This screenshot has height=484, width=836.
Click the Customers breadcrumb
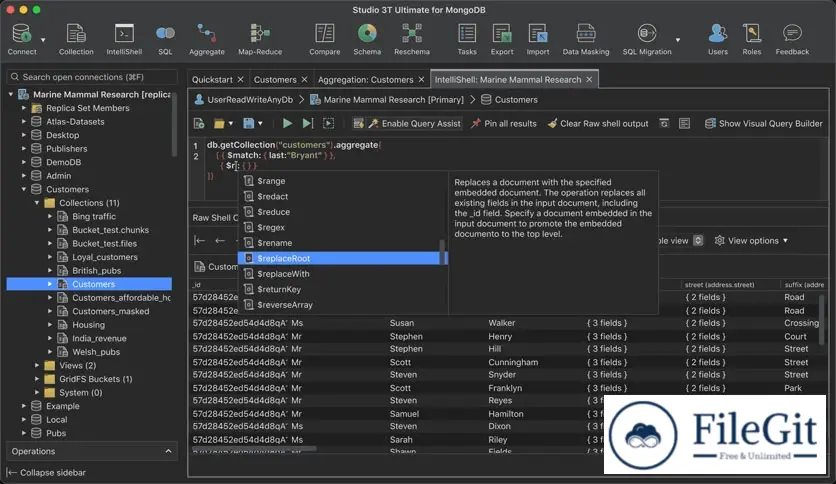pos(509,100)
